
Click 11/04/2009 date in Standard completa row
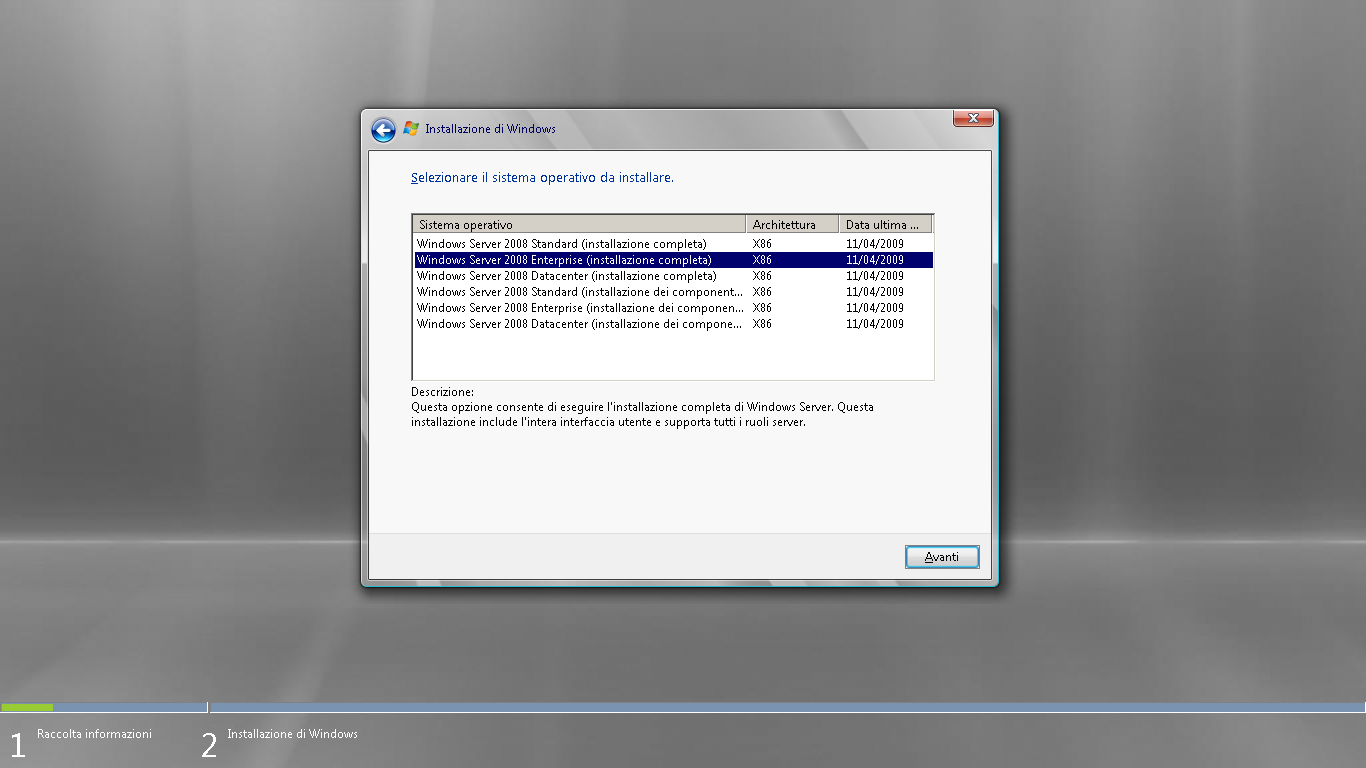874,244
